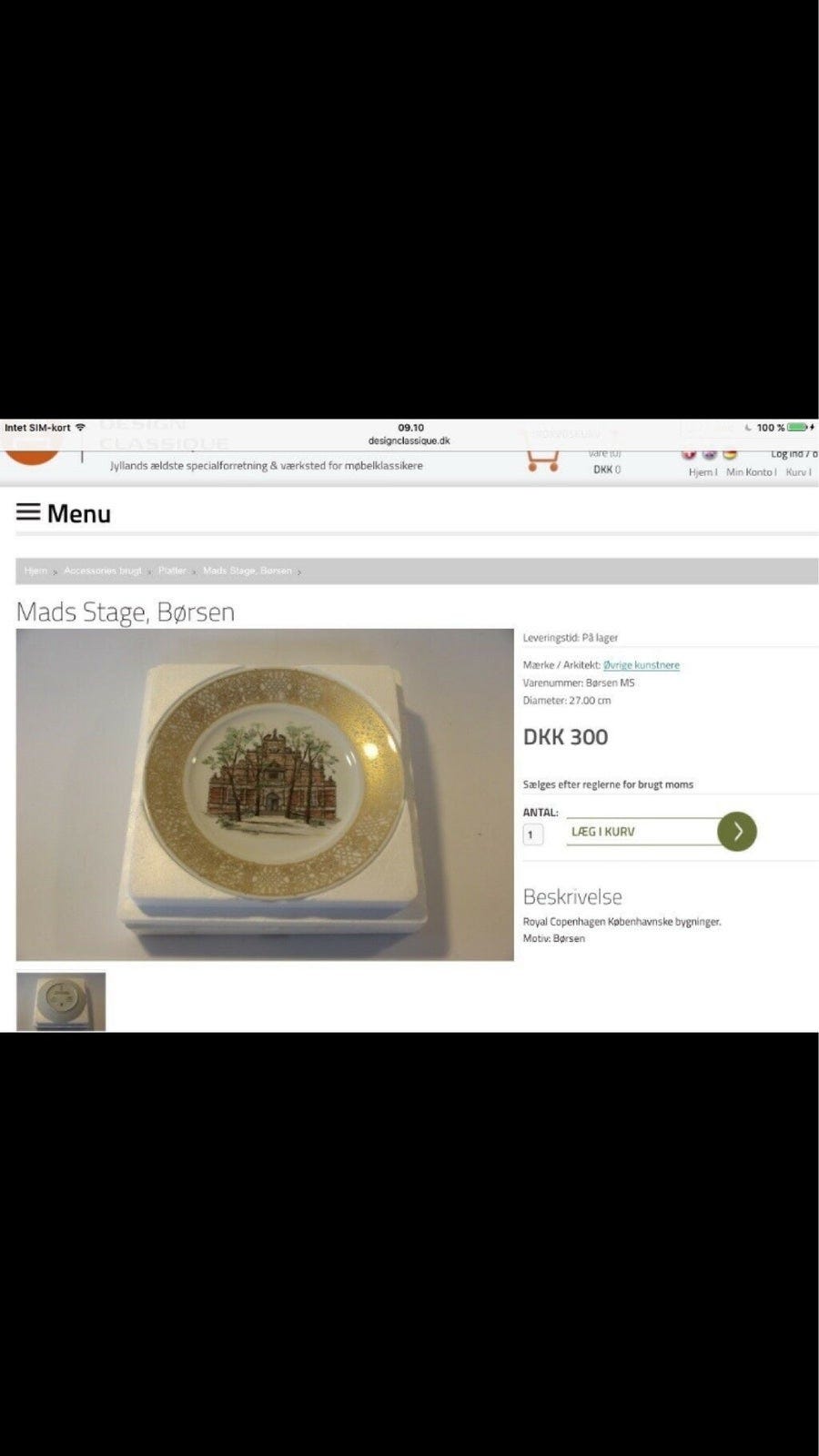Enlarge the main Børsen plate photo

pos(265,794)
